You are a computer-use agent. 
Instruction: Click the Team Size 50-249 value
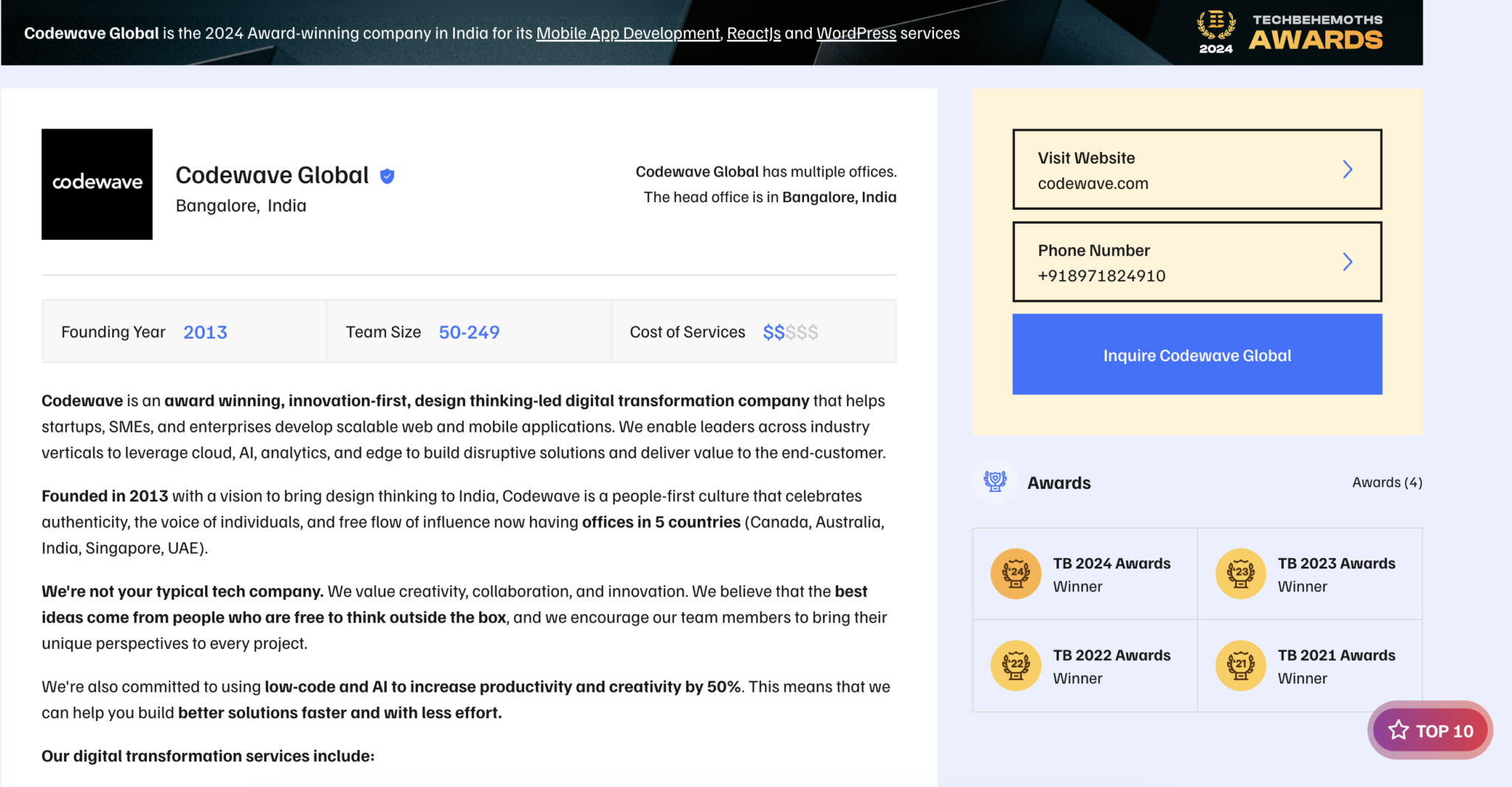[469, 331]
